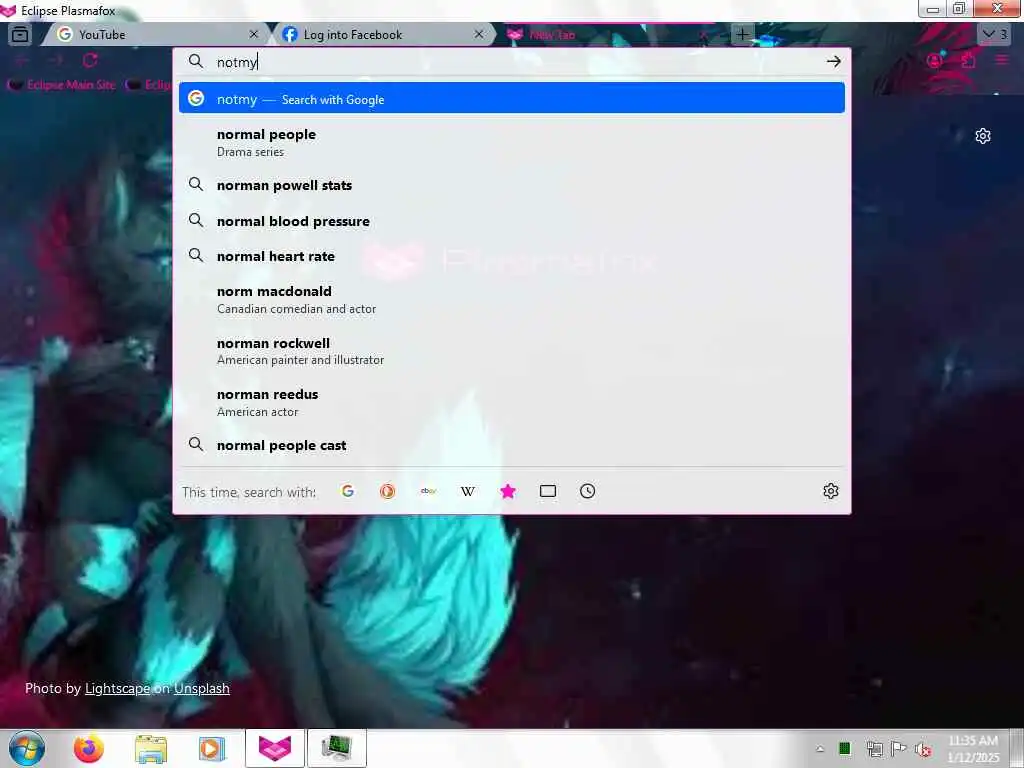
Task: Close the Log into Facebook tab
Action: (x=479, y=34)
